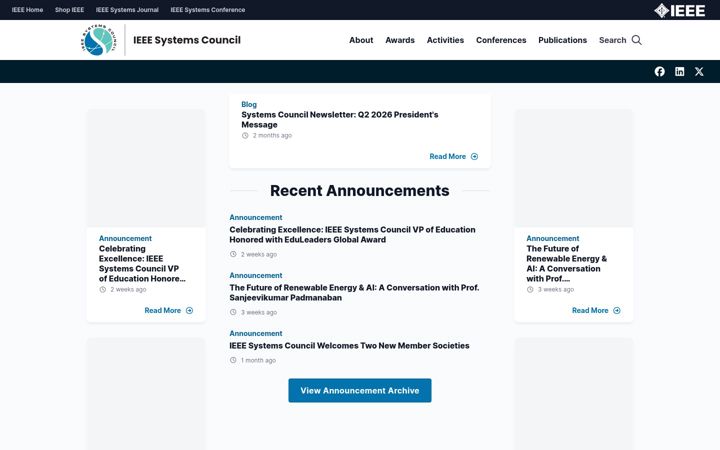720x450 pixels.
Task: Click arrow icon beside newsletter Read More
Action: pos(474,157)
